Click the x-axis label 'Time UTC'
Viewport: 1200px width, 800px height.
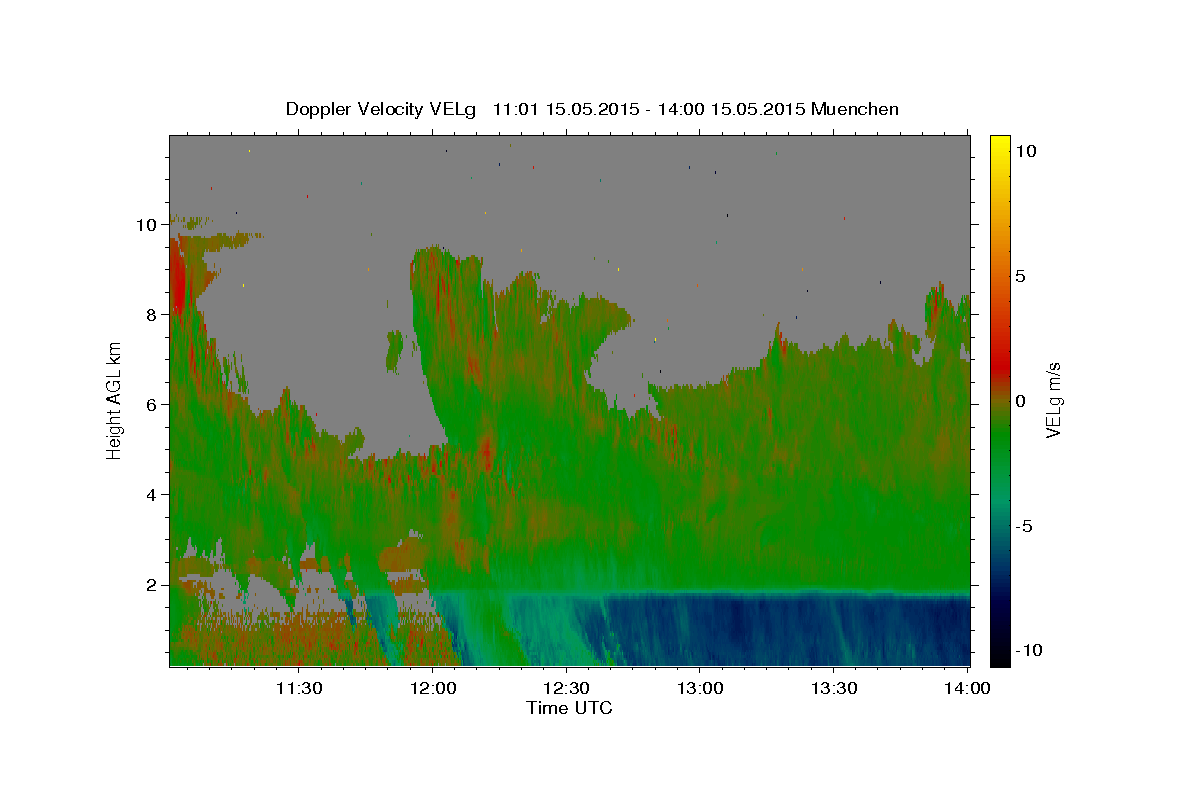[x=569, y=708]
